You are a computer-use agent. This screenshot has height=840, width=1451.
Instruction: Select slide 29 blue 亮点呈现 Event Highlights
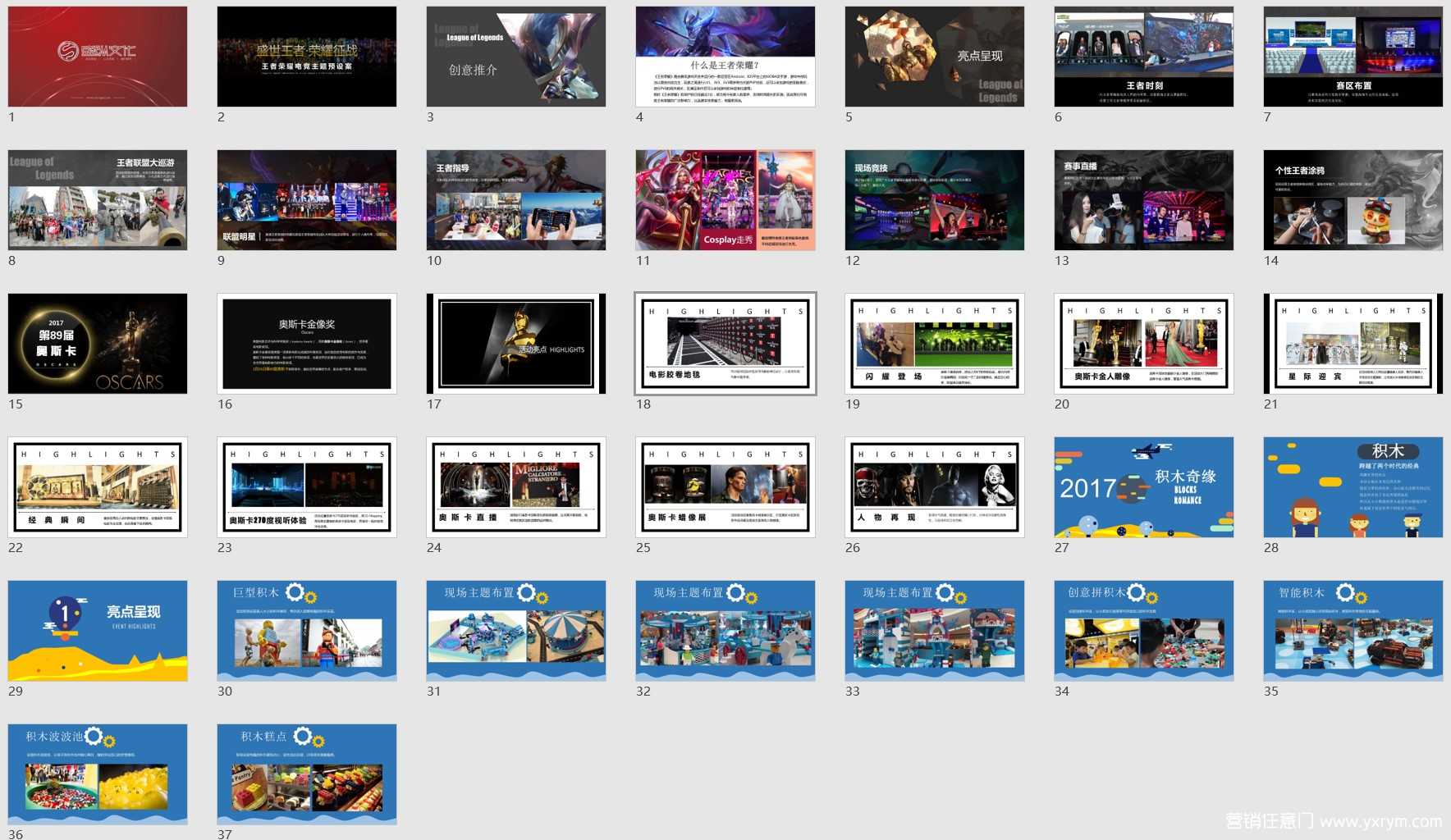[98, 631]
